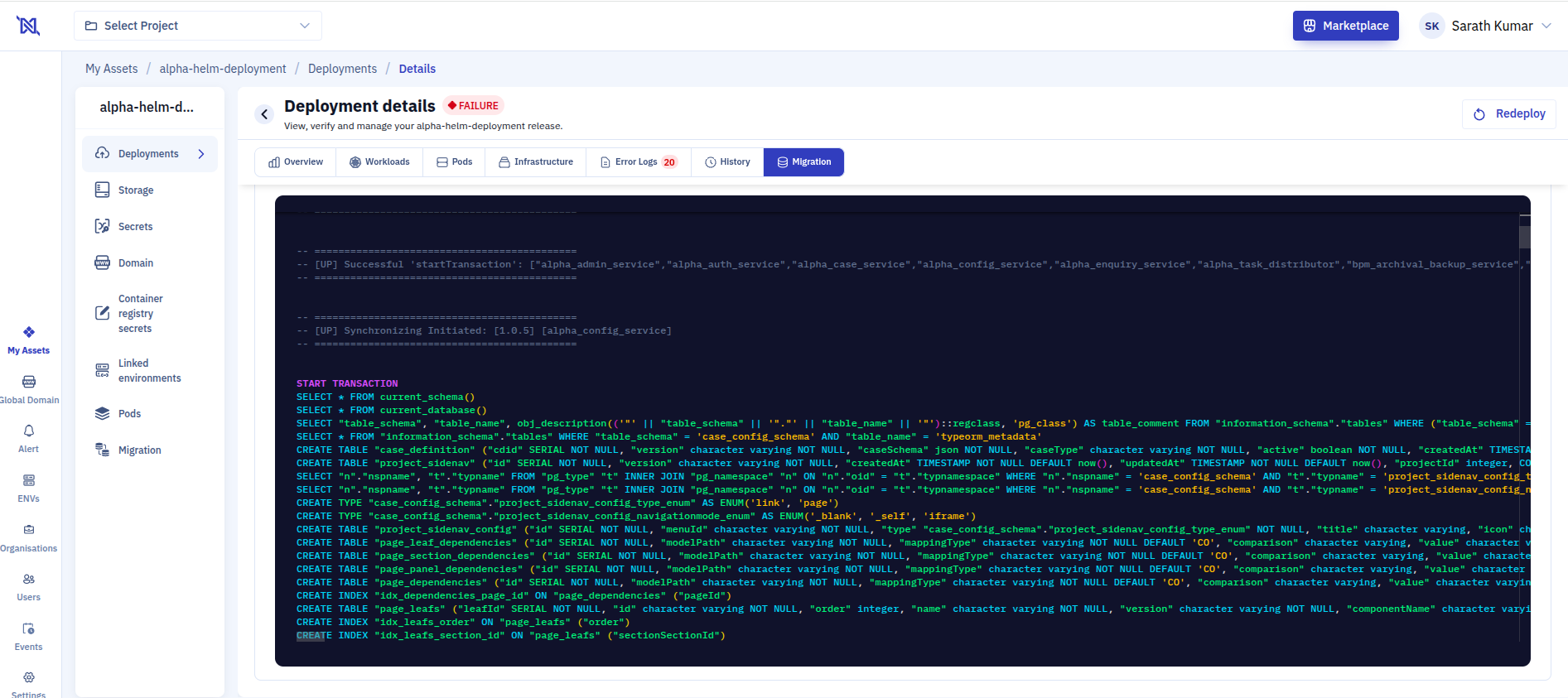The height and width of the screenshot is (698, 1568).
Task: Click the Migration sidebar icon
Action: tap(102, 450)
